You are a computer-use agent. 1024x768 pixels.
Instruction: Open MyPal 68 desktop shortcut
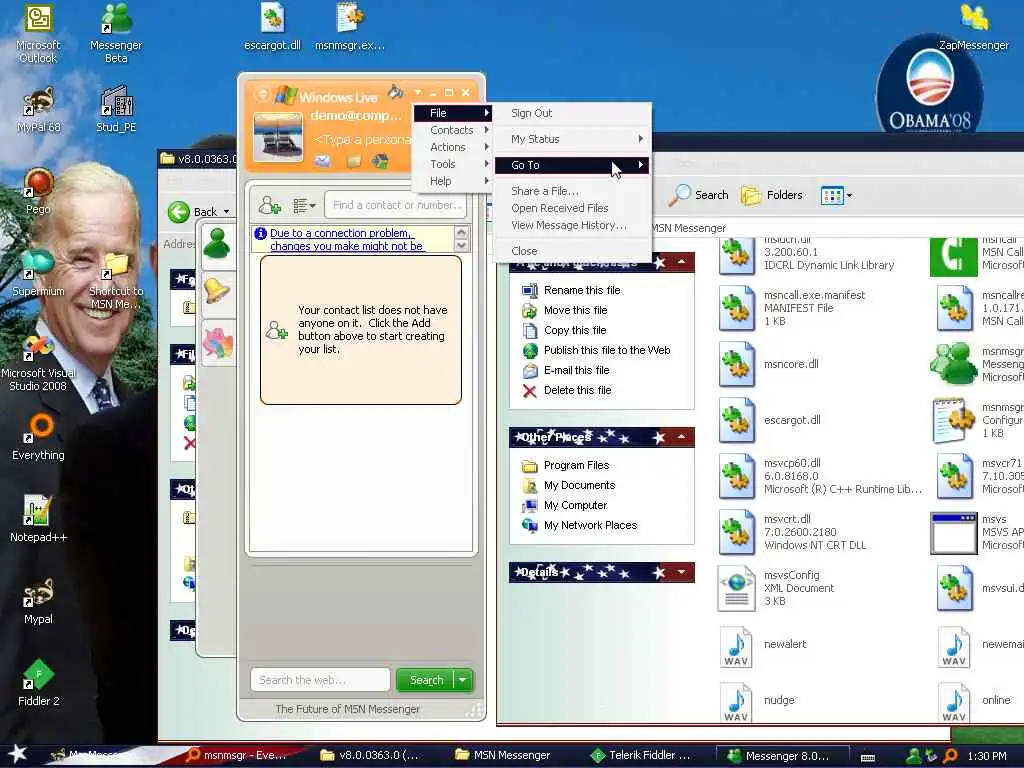(38, 110)
